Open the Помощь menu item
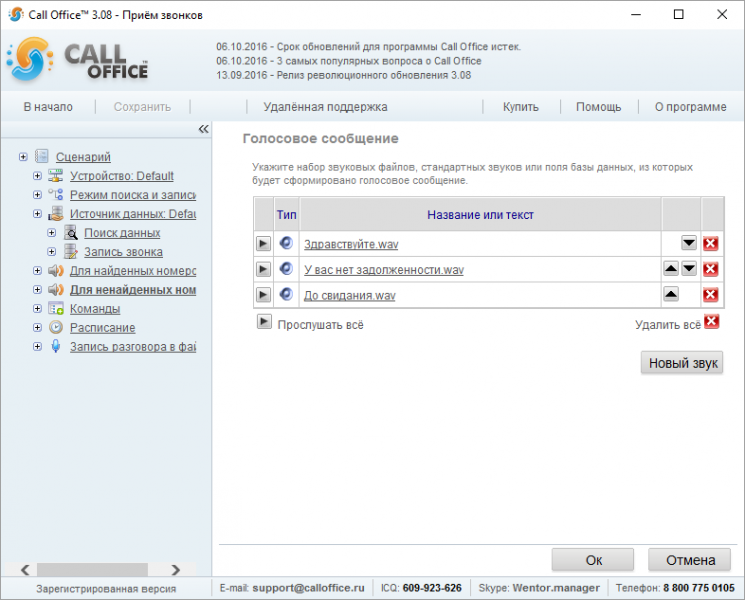This screenshot has width=745, height=600. coord(598,107)
